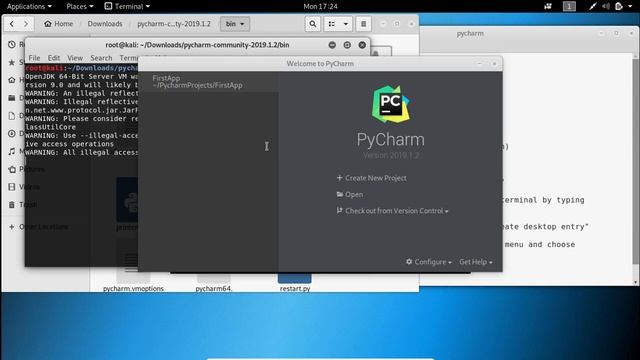The height and width of the screenshot is (360, 640).
Task: Open the terminal View menu
Action: (75, 58)
